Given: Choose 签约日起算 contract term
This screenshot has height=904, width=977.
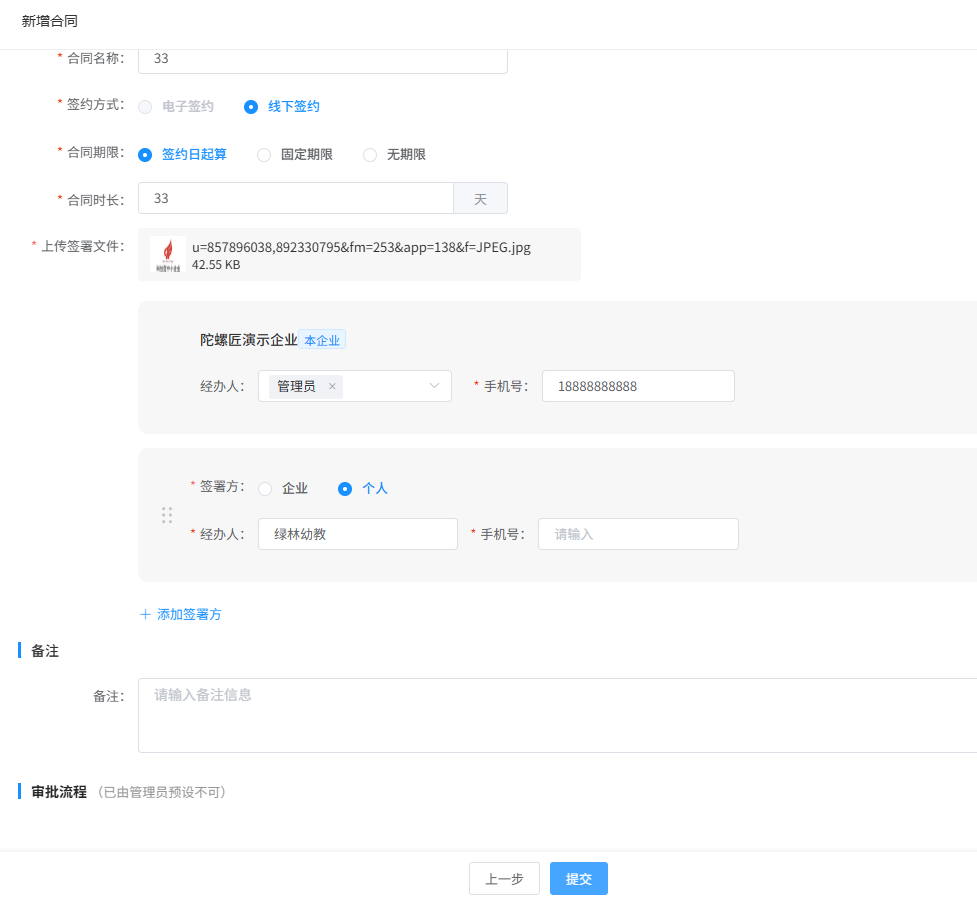Looking at the screenshot, I should [x=146, y=154].
